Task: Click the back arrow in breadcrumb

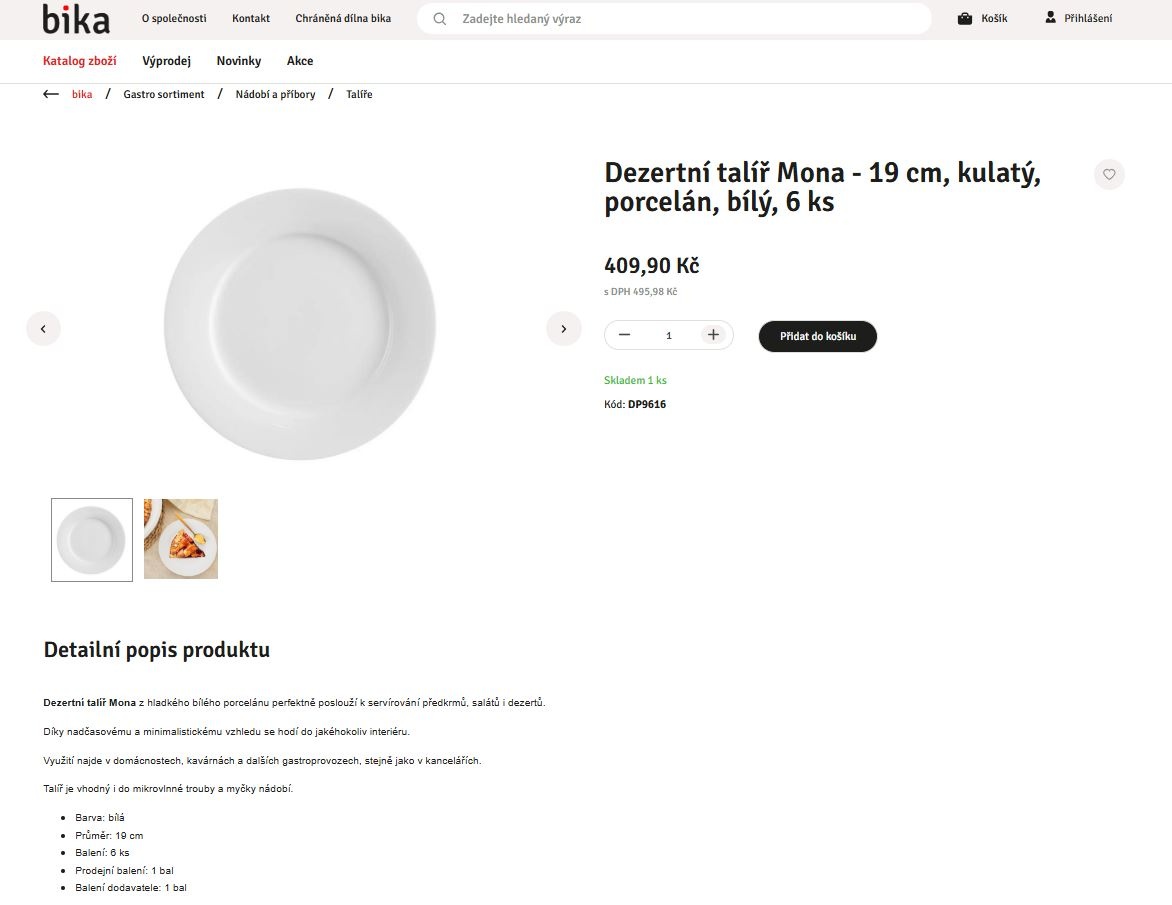Action: click(51, 94)
